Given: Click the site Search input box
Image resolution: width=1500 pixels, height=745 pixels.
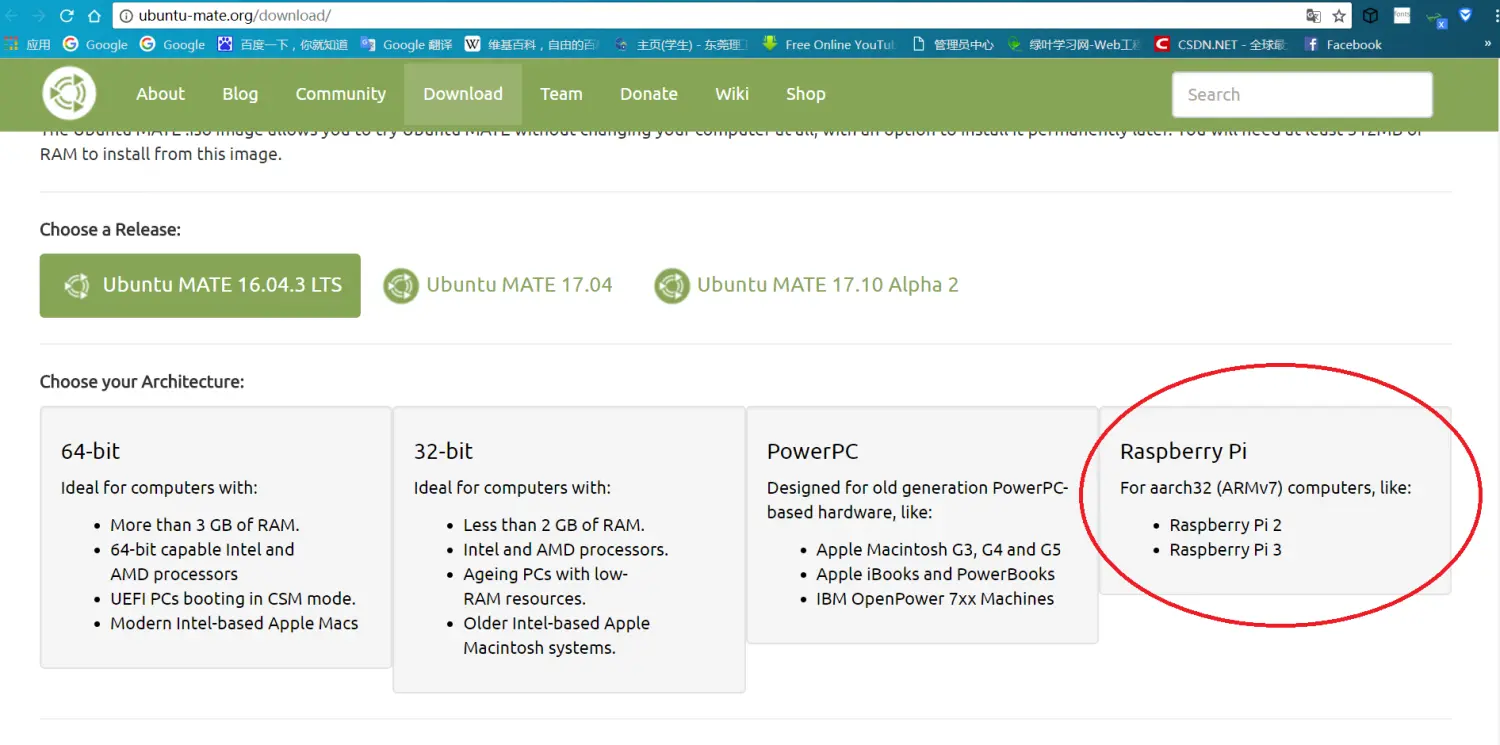Looking at the screenshot, I should tap(1302, 95).
